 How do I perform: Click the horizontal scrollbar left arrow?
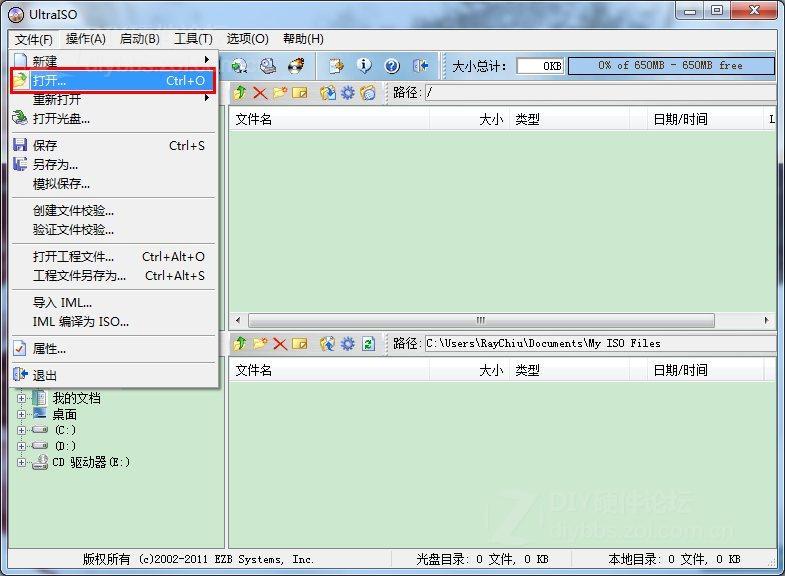click(238, 320)
